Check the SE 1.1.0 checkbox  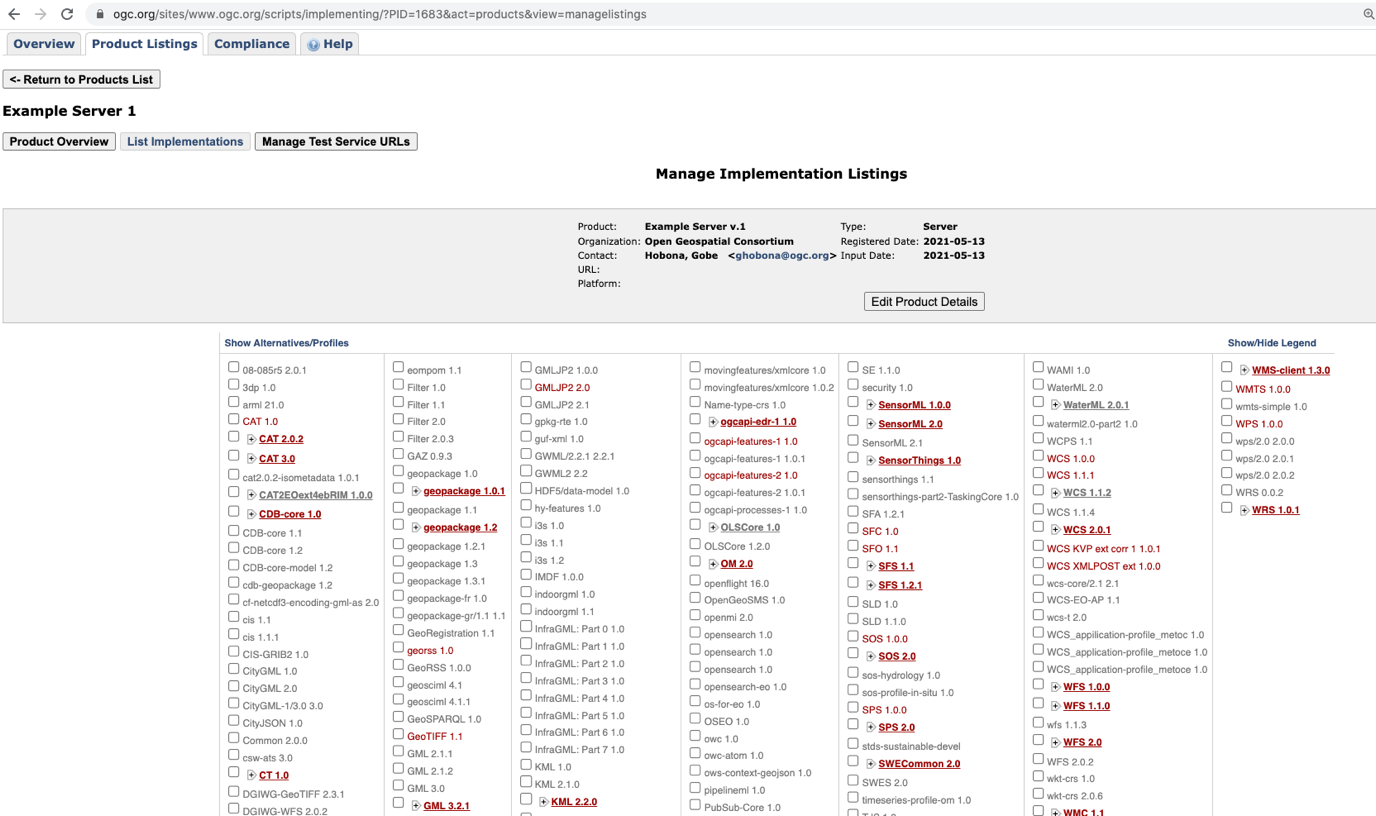tap(853, 367)
